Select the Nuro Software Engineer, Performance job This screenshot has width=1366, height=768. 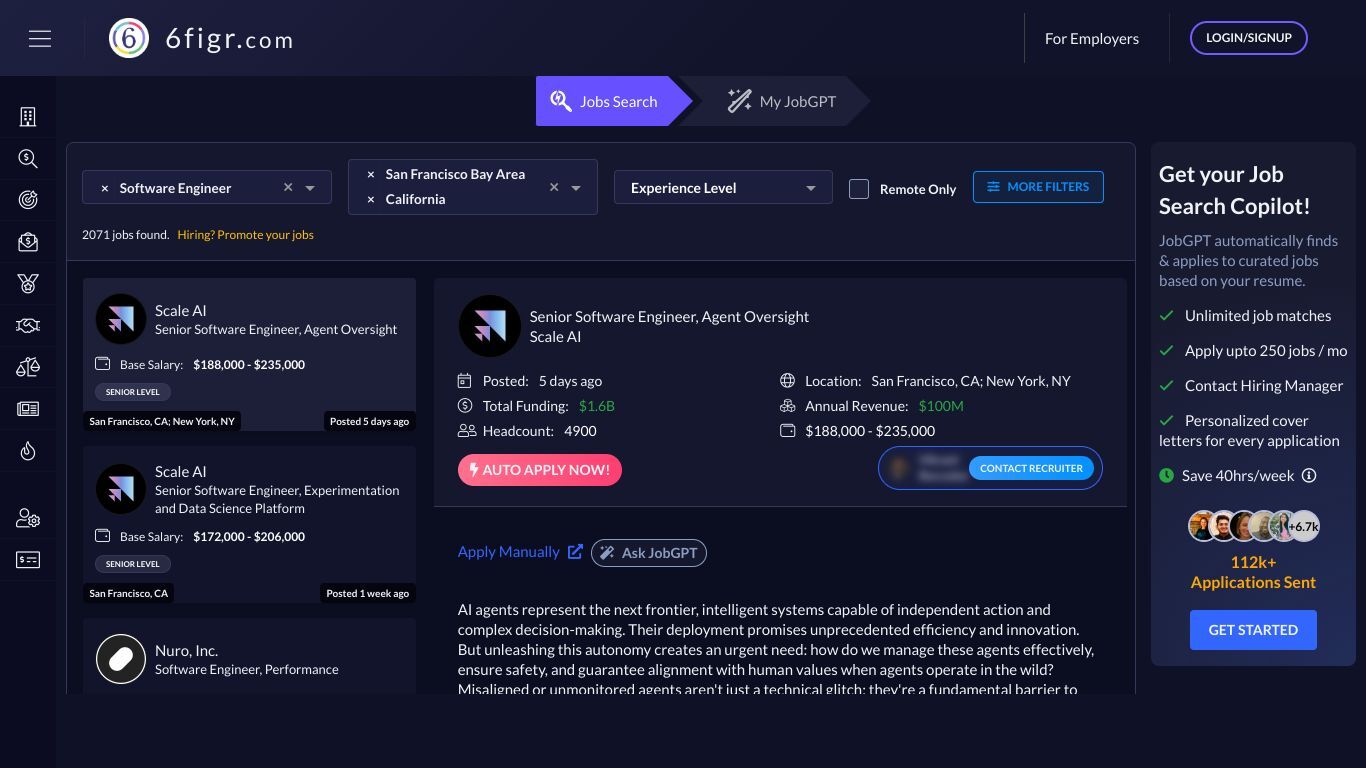[x=249, y=656]
